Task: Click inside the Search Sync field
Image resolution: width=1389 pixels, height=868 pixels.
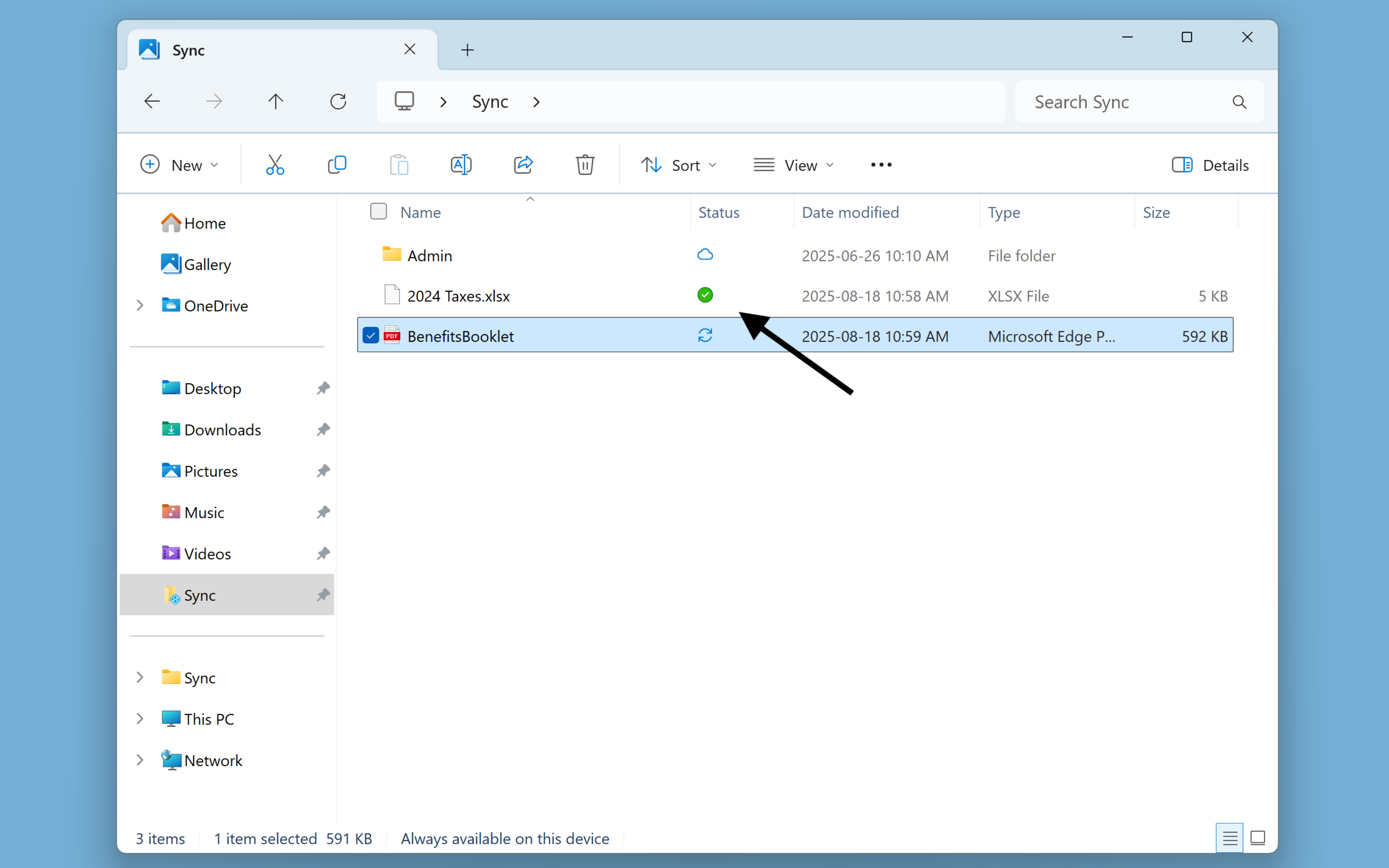Action: click(1124, 102)
